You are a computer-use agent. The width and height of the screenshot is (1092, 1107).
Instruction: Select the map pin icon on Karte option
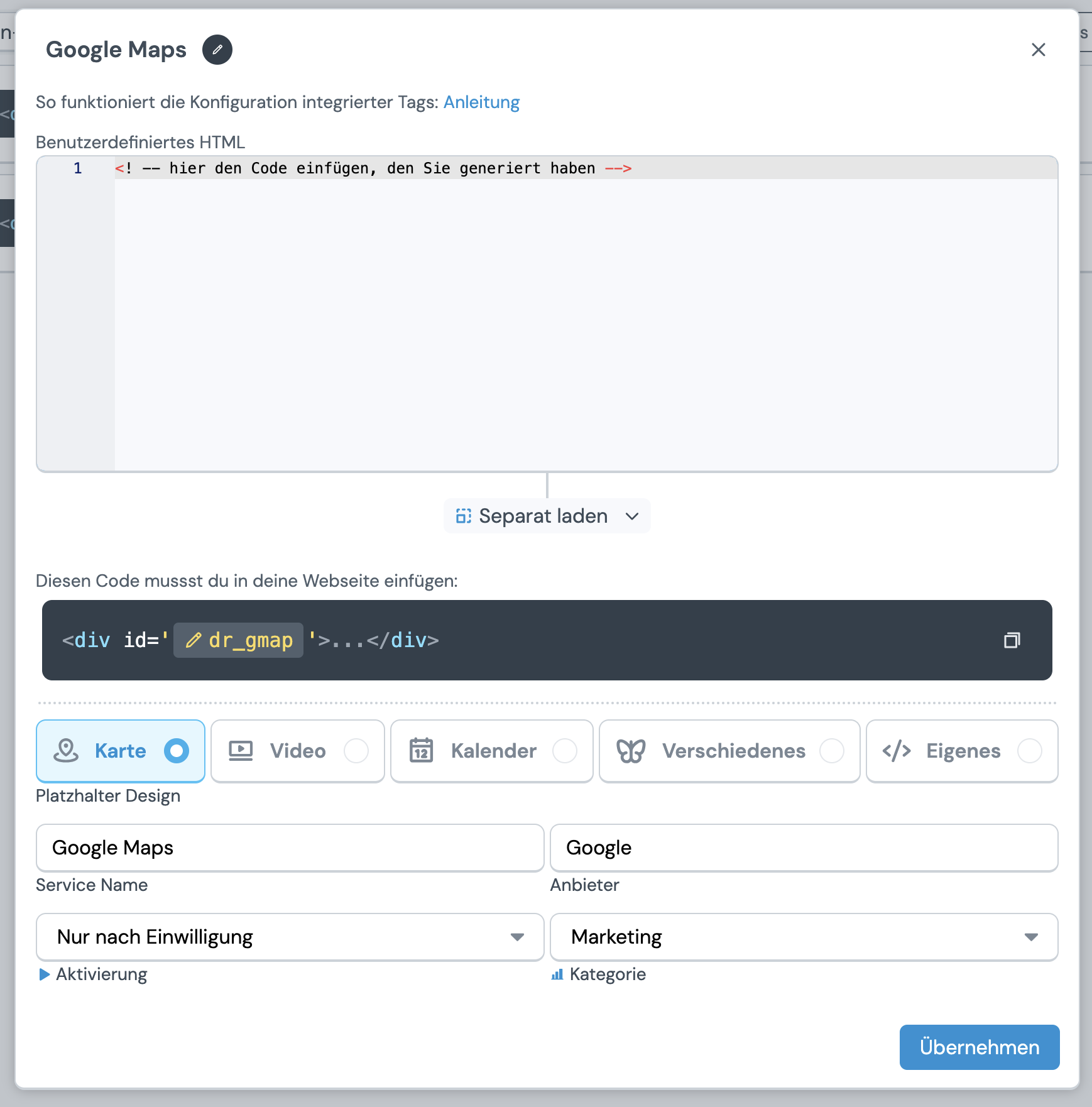67,751
